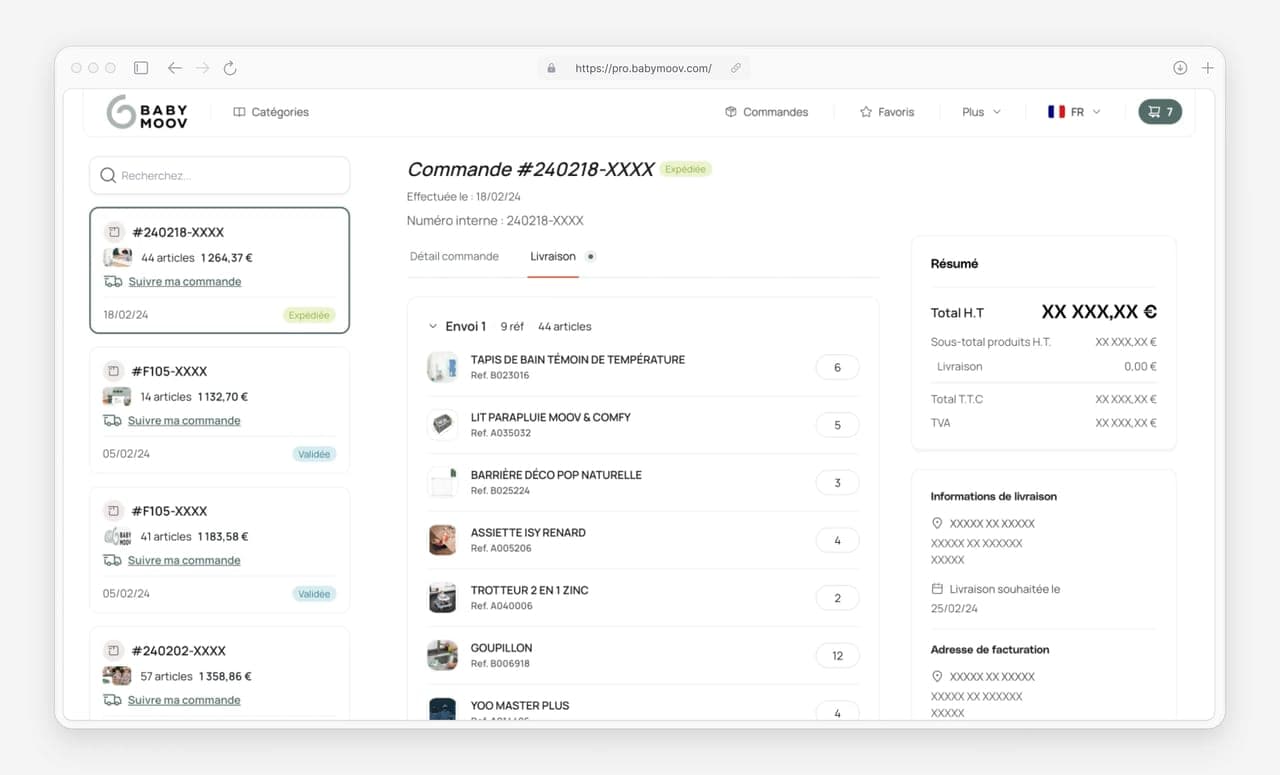The image size is (1280, 775).
Task: Click quantity 12 for Goupillon
Action: (837, 656)
